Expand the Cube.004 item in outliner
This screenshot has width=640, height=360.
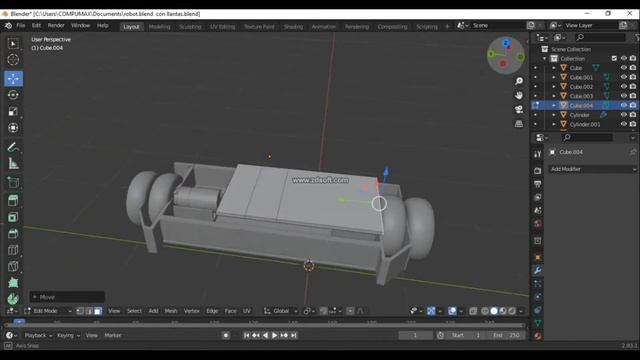click(554, 105)
